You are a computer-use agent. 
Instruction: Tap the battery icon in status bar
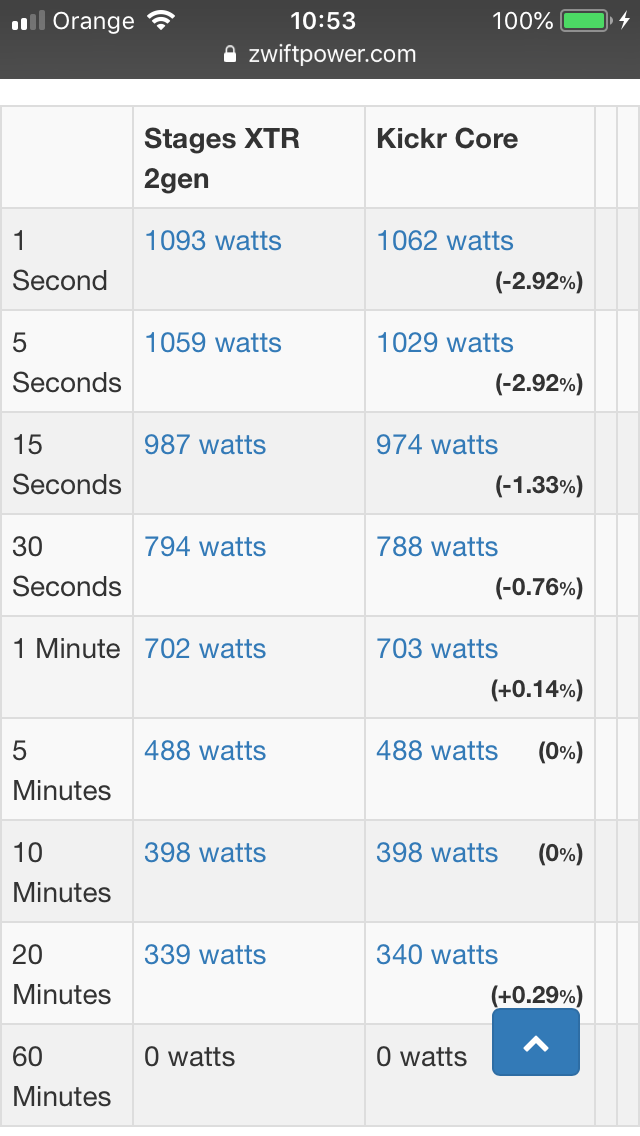[x=585, y=20]
